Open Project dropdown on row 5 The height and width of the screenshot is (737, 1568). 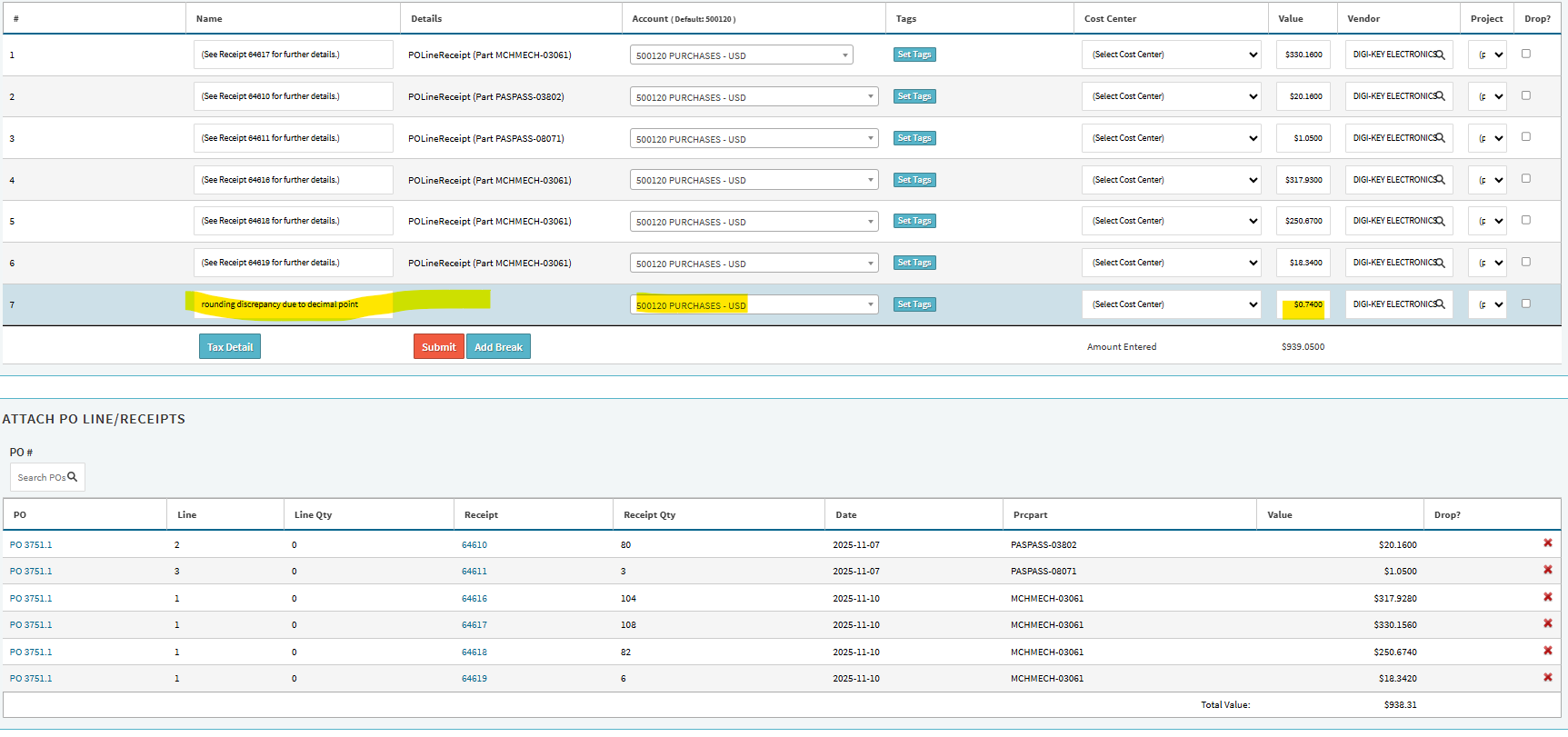point(1487,221)
